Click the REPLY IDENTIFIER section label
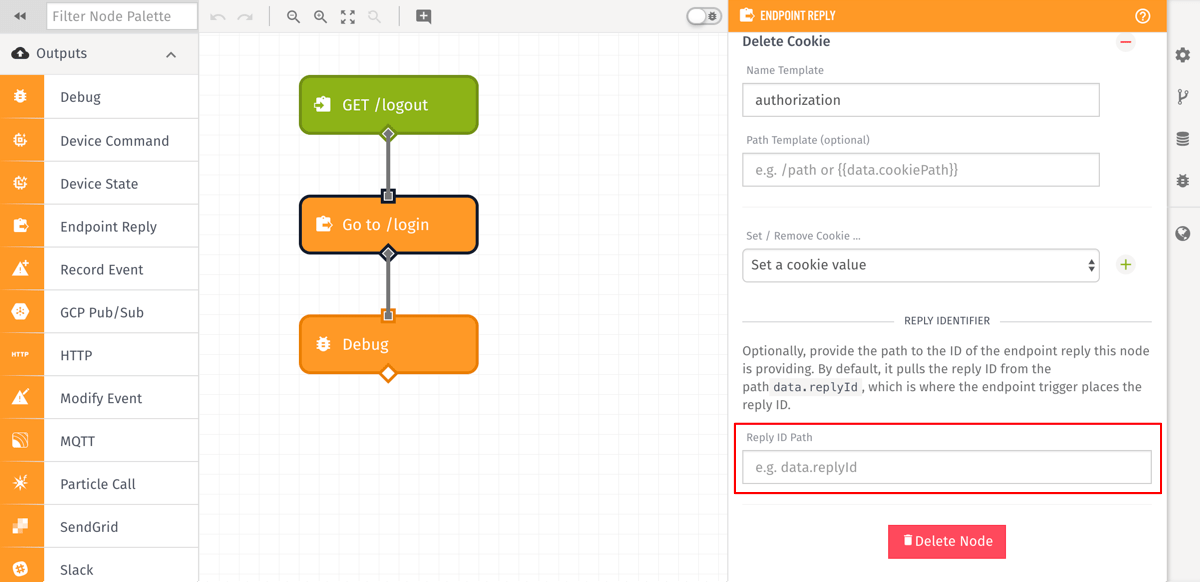The height and width of the screenshot is (582, 1200). point(947,321)
